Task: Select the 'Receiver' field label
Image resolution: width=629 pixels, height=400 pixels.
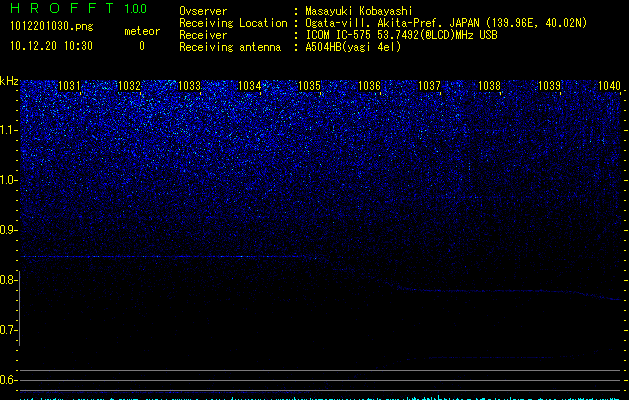Action: pos(203,35)
